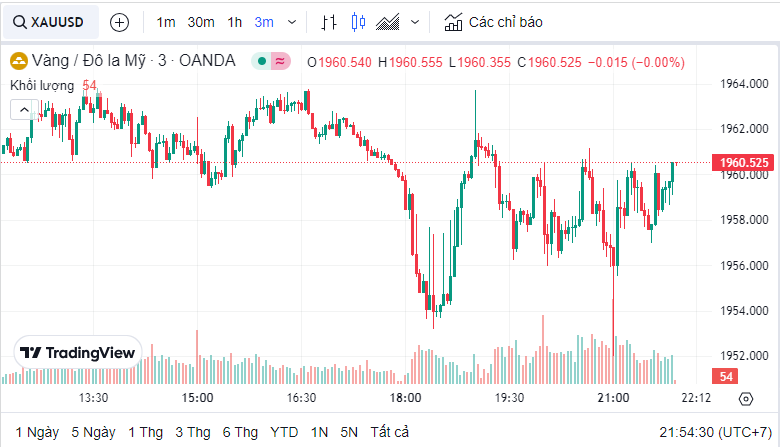This screenshot has height=447, width=780.
Task: Switch to 30m timeframe
Action: click(201, 21)
